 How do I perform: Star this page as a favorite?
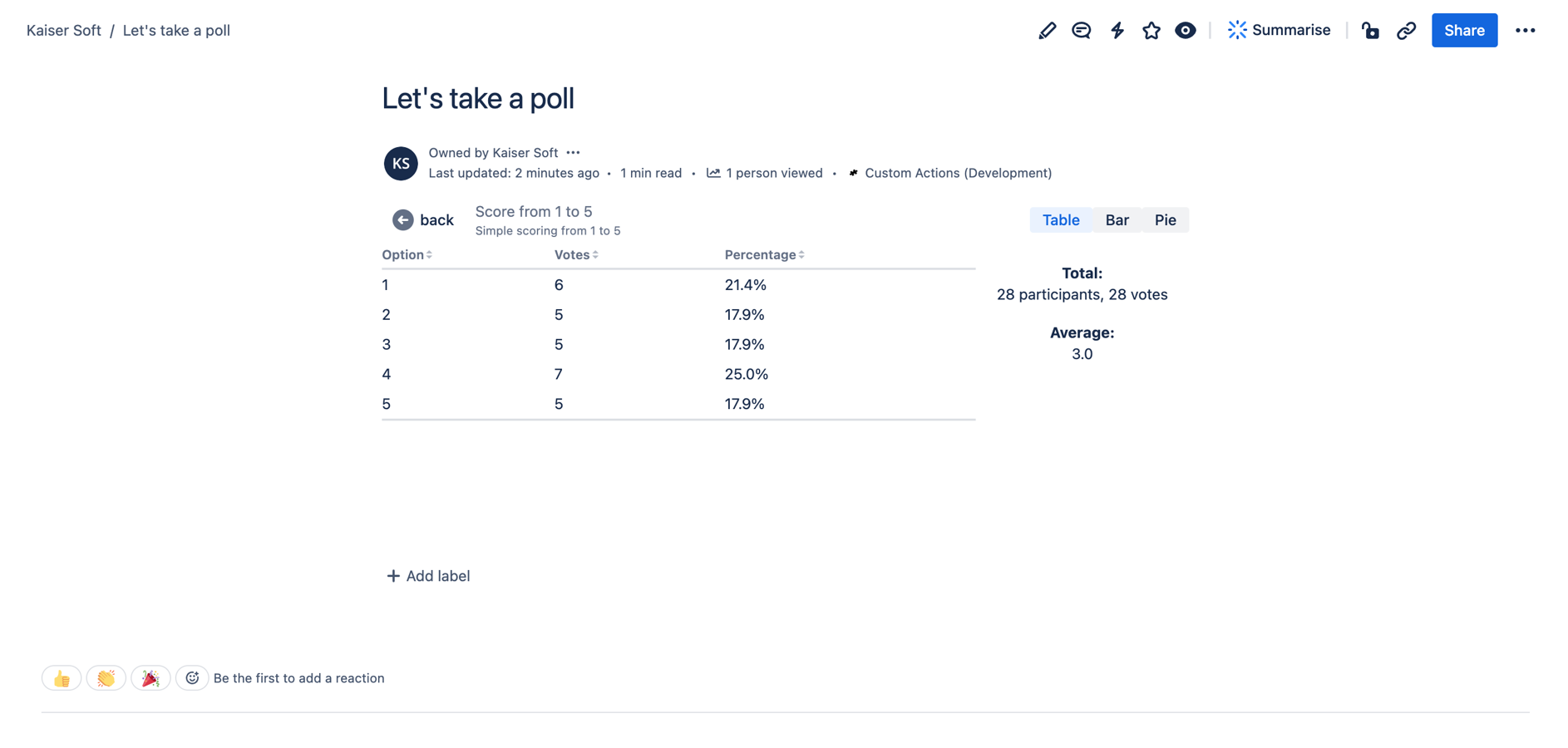pyautogui.click(x=1151, y=31)
